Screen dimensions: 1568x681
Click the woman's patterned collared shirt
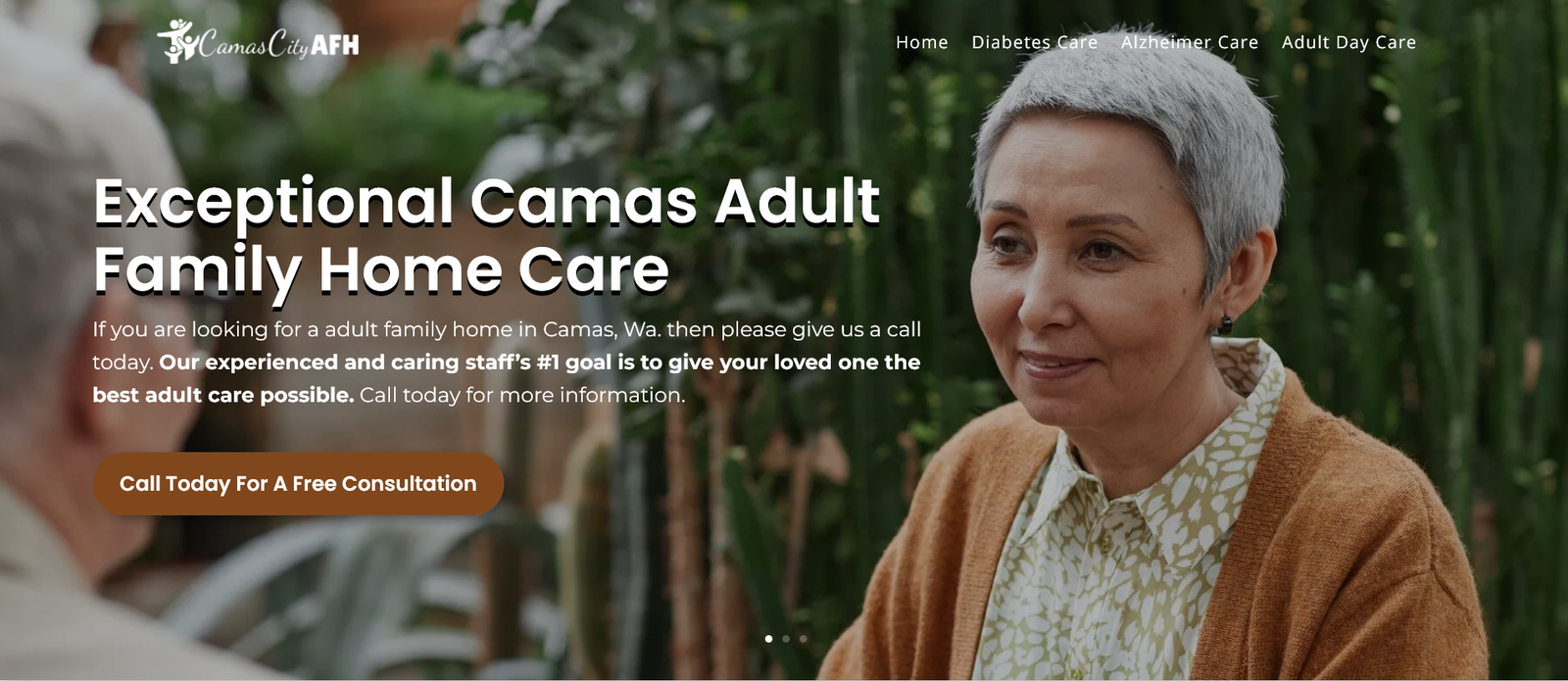point(1107,549)
